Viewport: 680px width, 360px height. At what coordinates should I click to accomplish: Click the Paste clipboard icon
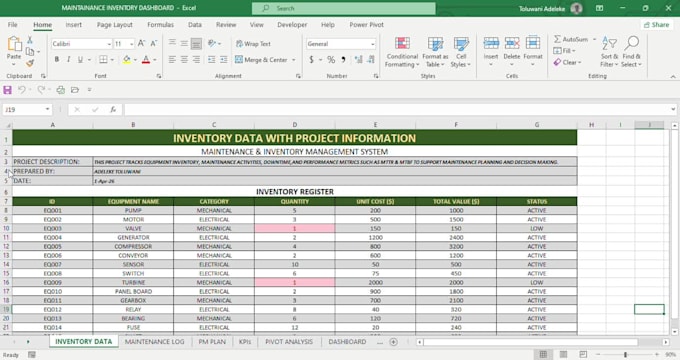[x=14, y=44]
